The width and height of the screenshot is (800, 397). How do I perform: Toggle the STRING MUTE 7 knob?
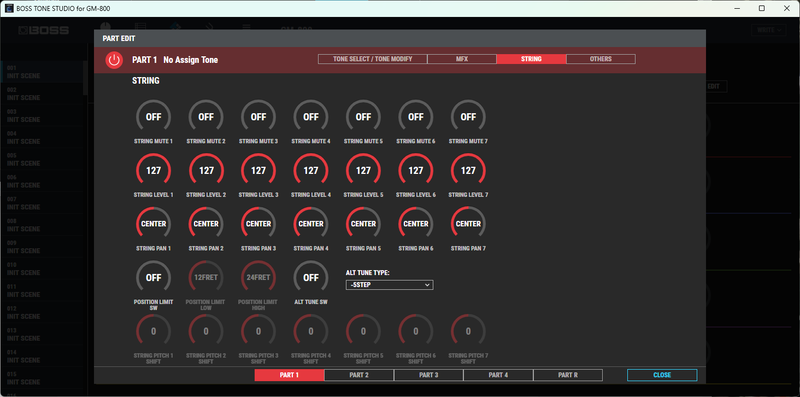468,117
